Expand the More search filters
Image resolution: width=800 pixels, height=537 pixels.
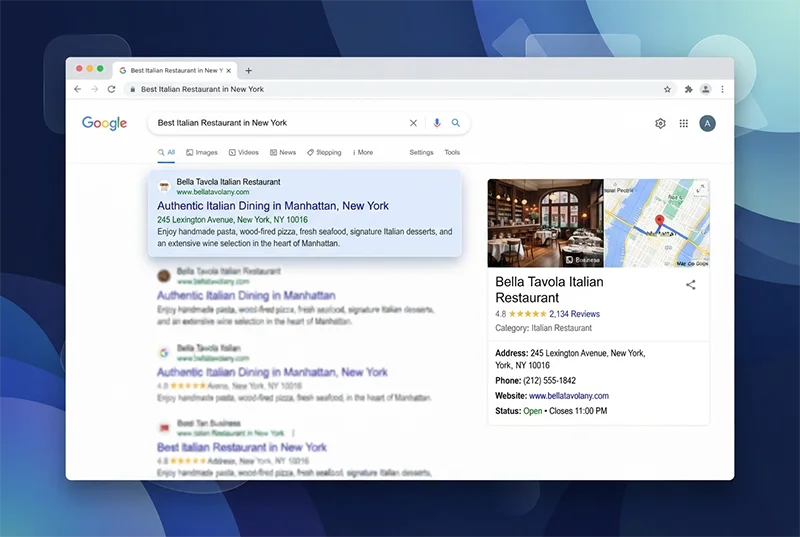point(363,152)
